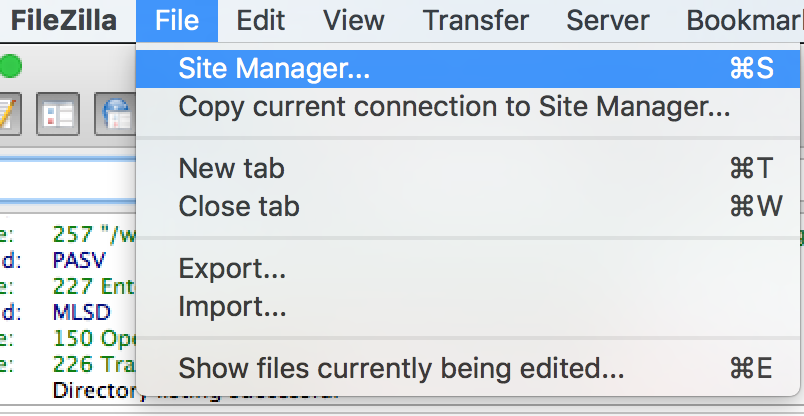Click the green window zoom button
This screenshot has width=804, height=416.
[10, 67]
